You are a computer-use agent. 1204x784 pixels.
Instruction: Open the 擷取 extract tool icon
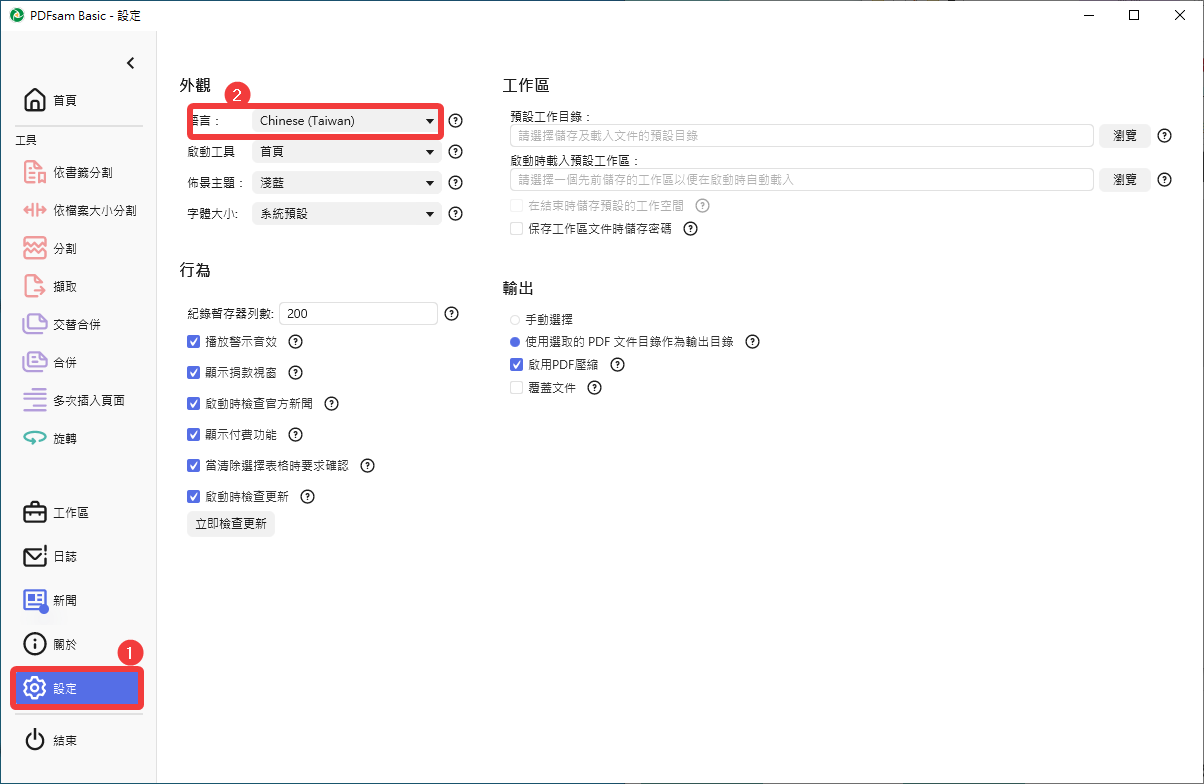click(35, 286)
